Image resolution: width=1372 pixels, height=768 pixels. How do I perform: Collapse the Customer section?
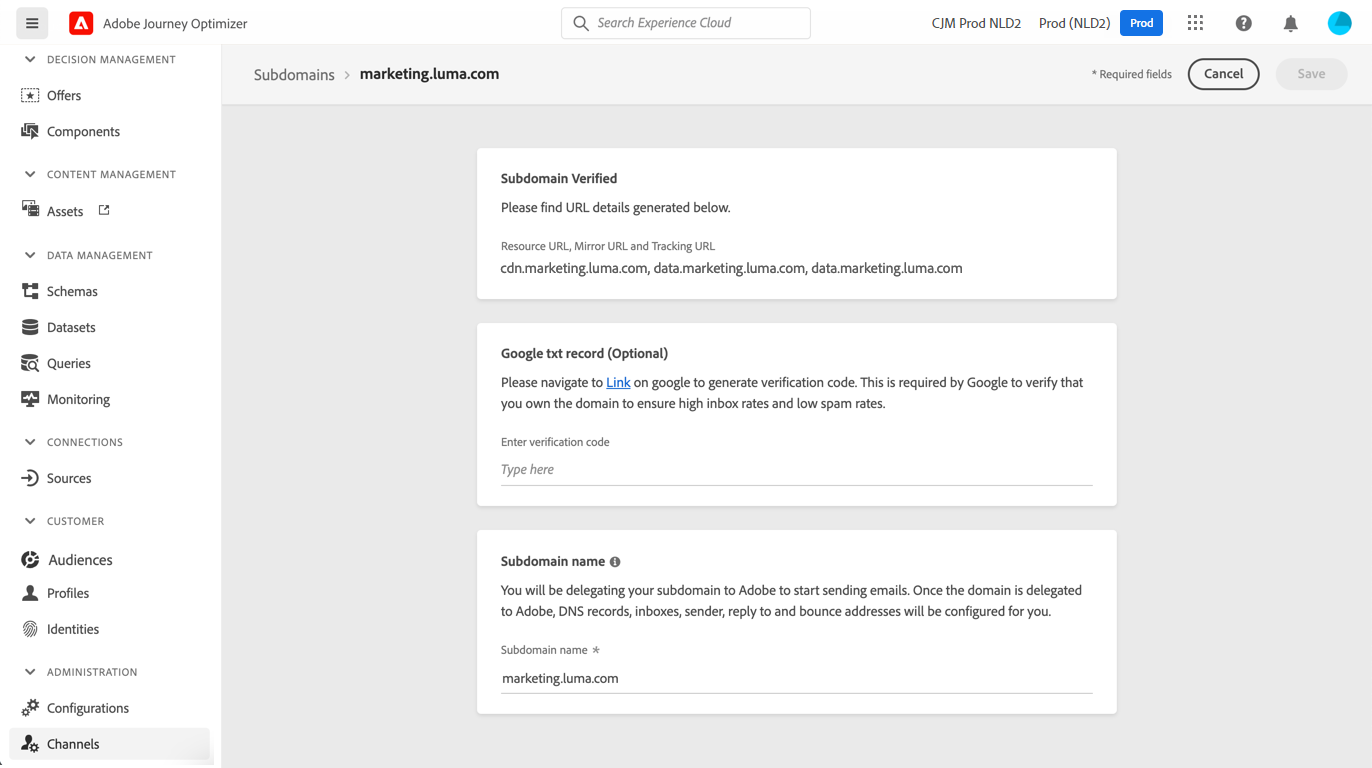click(30, 521)
